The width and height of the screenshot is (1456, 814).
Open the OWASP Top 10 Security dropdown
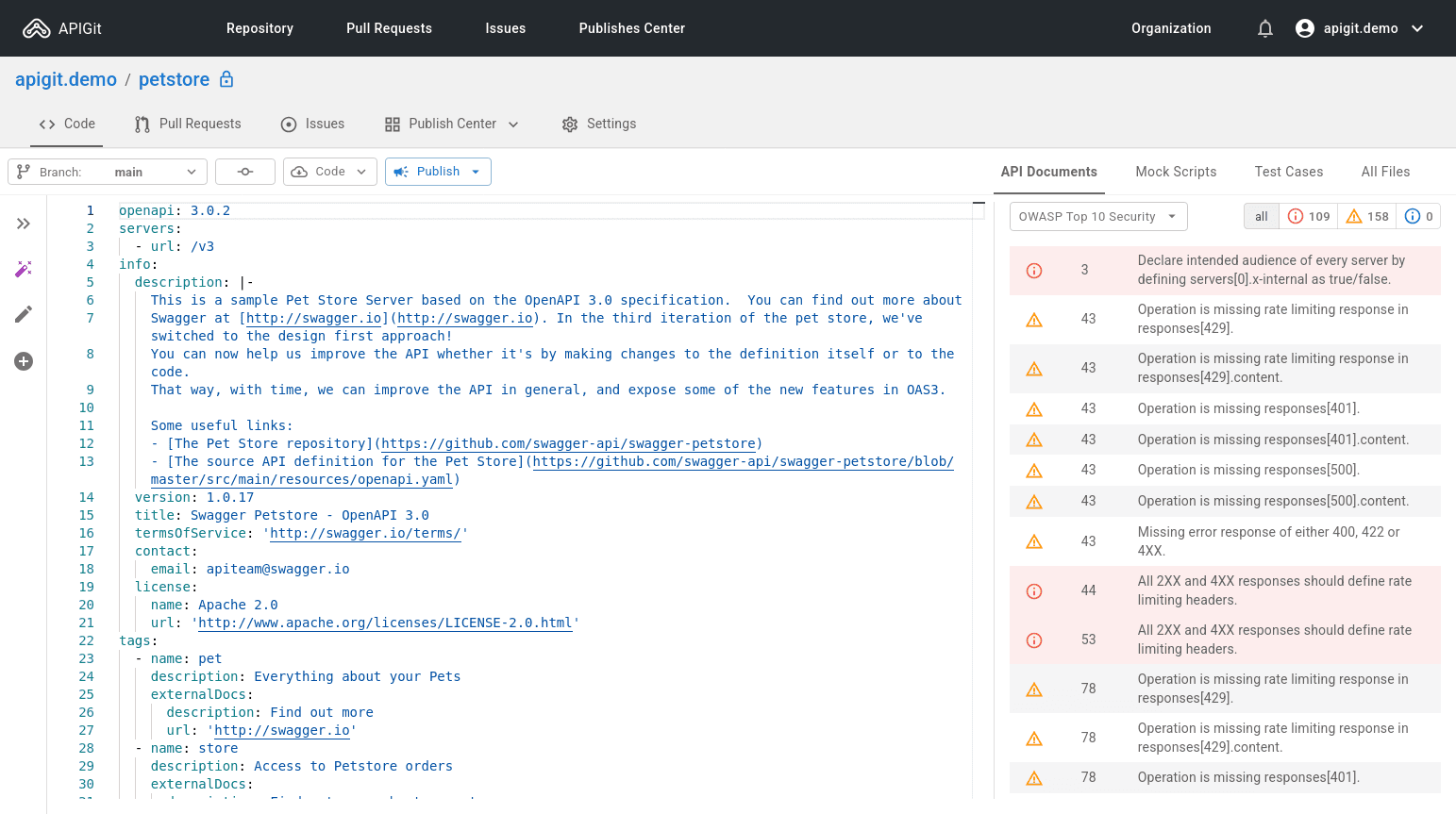1097,217
